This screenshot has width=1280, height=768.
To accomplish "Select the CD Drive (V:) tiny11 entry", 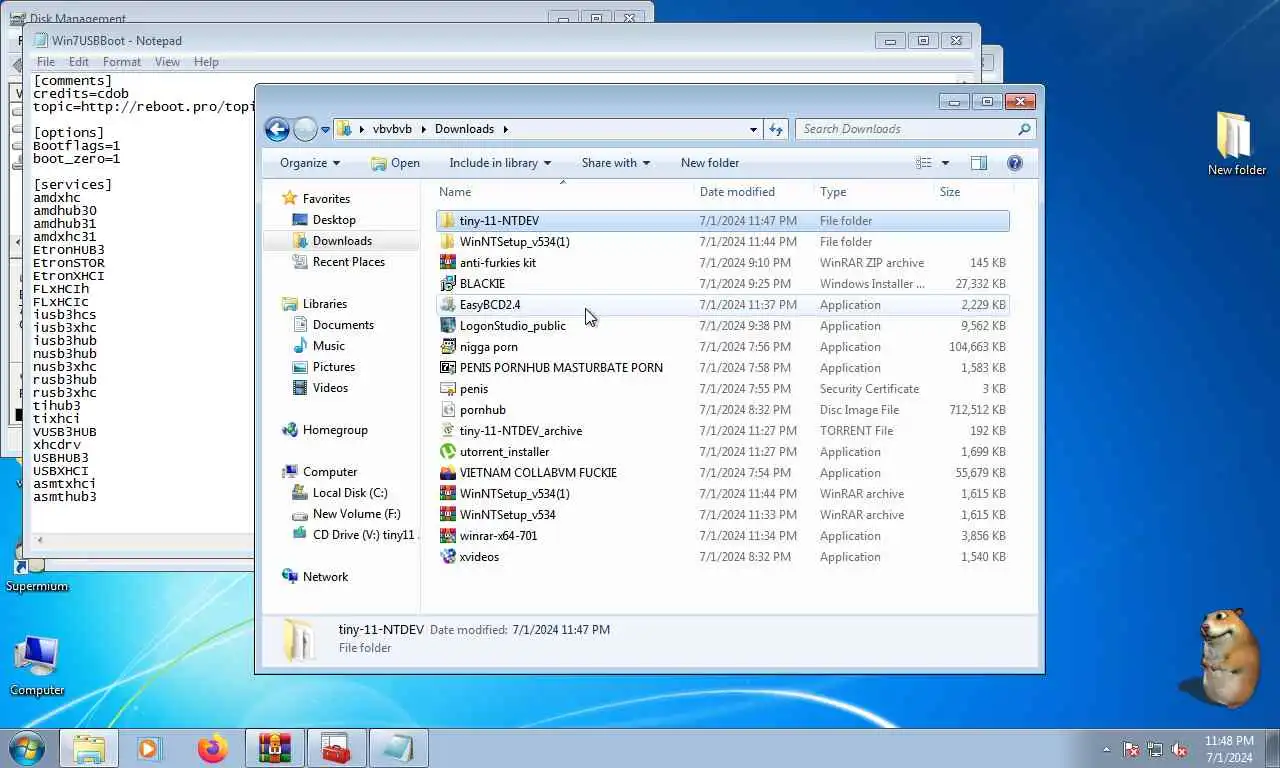I will pyautogui.click(x=354, y=535).
